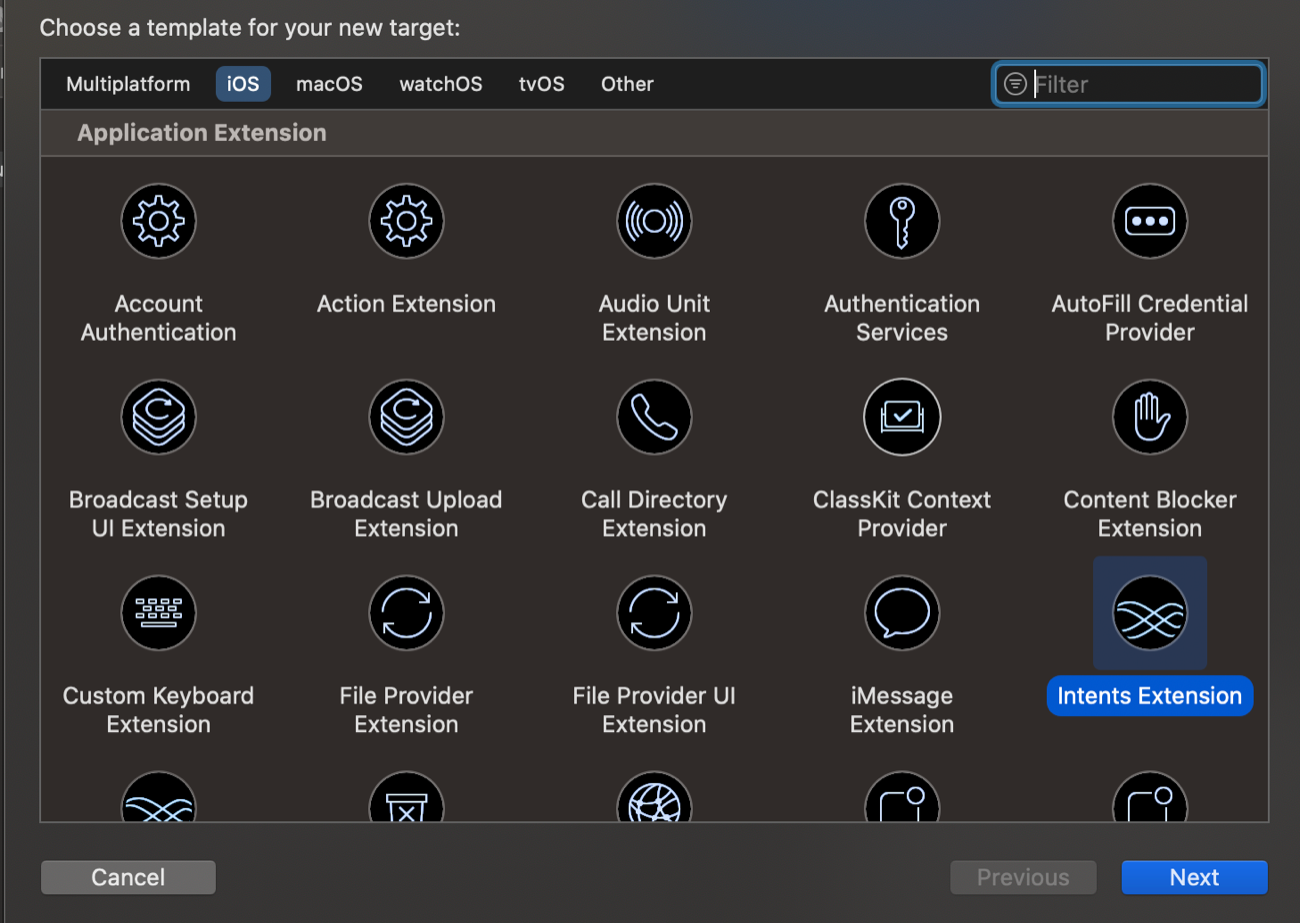
Task: Pick the Call Directory Extension phone icon
Action: [x=654, y=417]
